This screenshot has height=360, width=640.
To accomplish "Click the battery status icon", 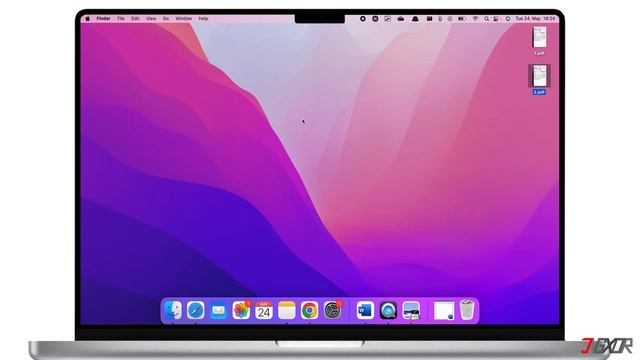I will pos(462,19).
